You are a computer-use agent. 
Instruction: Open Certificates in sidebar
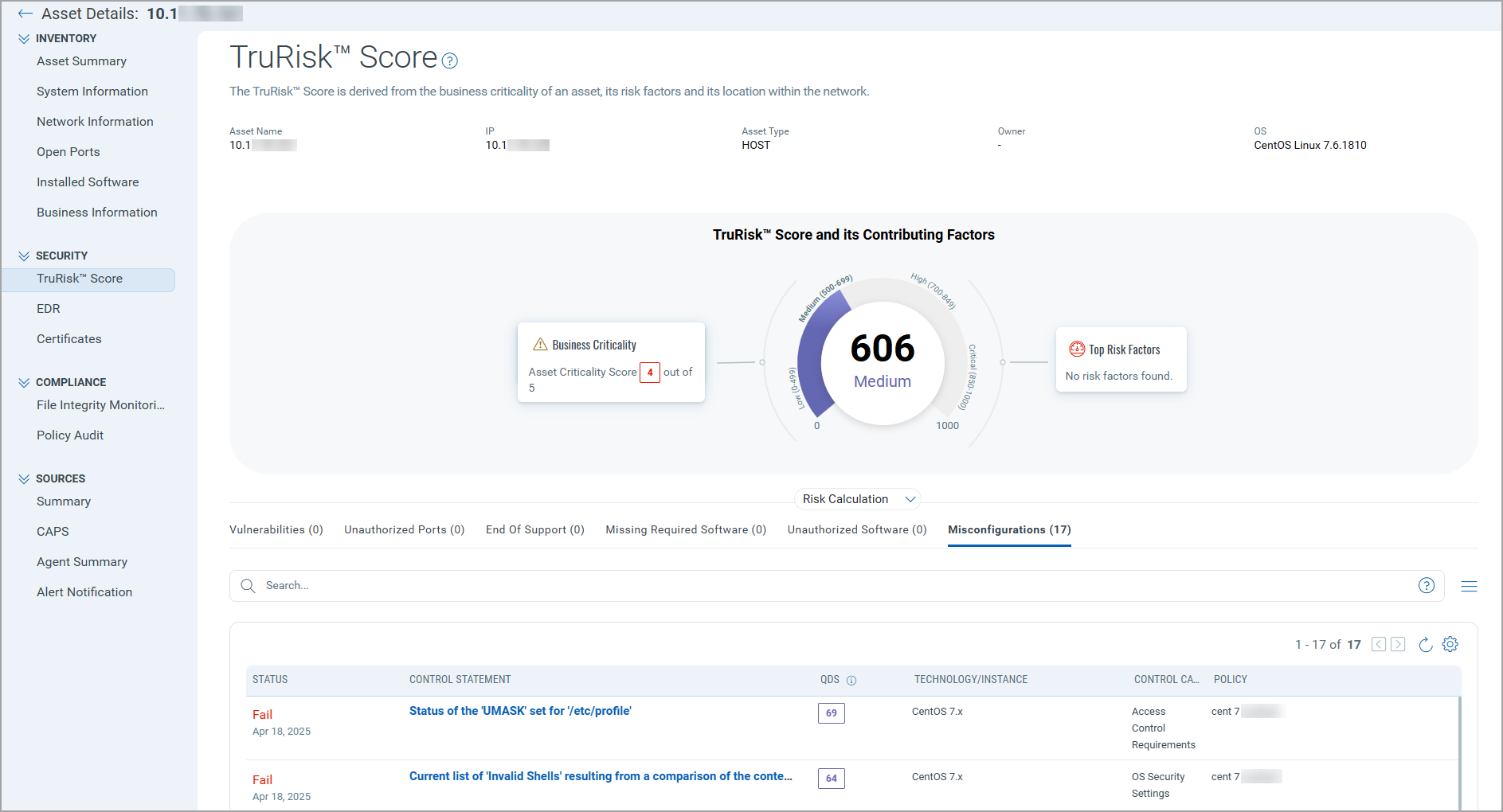(x=69, y=339)
